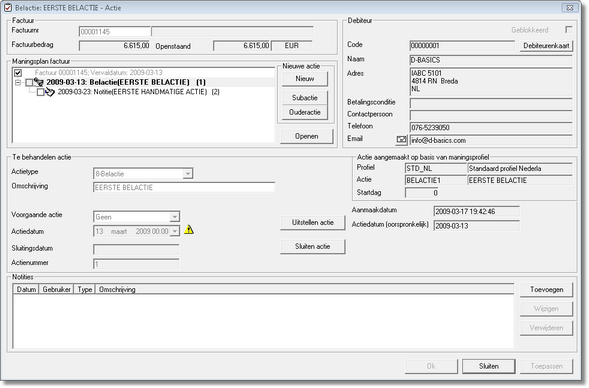Sort notes by Type column header
Image resolution: width=589 pixels, height=388 pixels.
85,289
